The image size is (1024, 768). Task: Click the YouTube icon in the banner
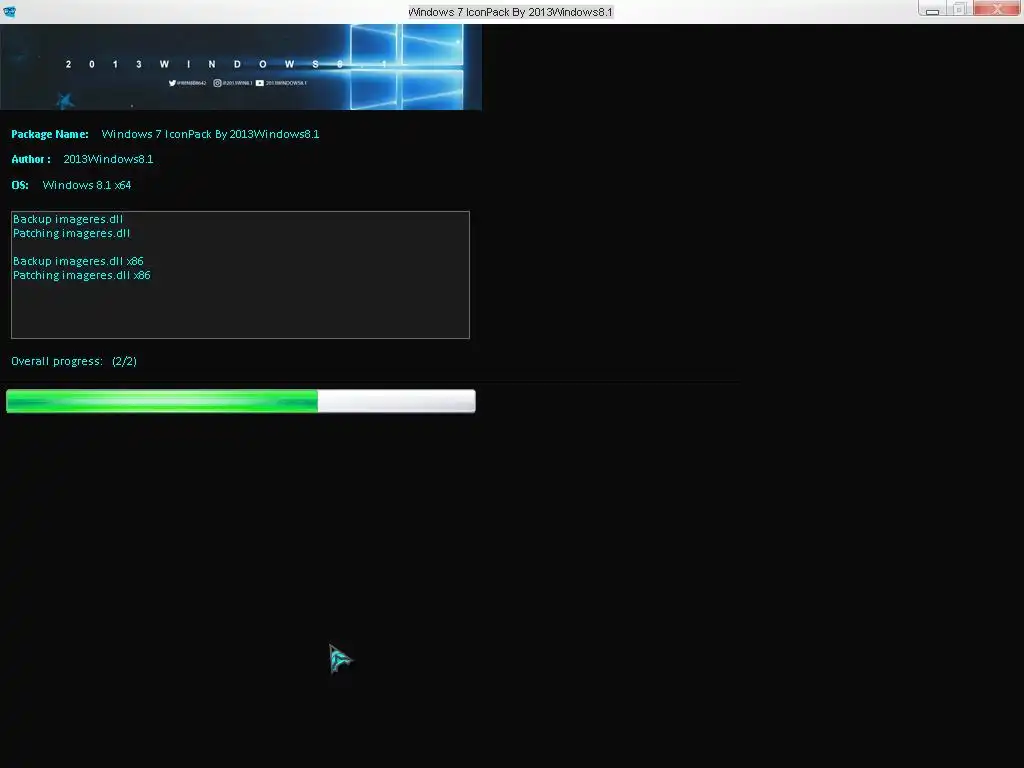260,83
